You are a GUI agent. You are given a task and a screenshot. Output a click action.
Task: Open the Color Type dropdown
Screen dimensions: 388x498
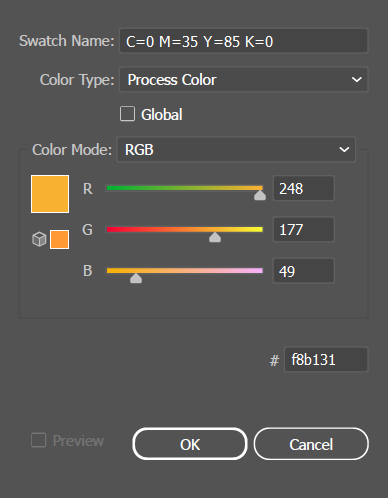[243, 80]
